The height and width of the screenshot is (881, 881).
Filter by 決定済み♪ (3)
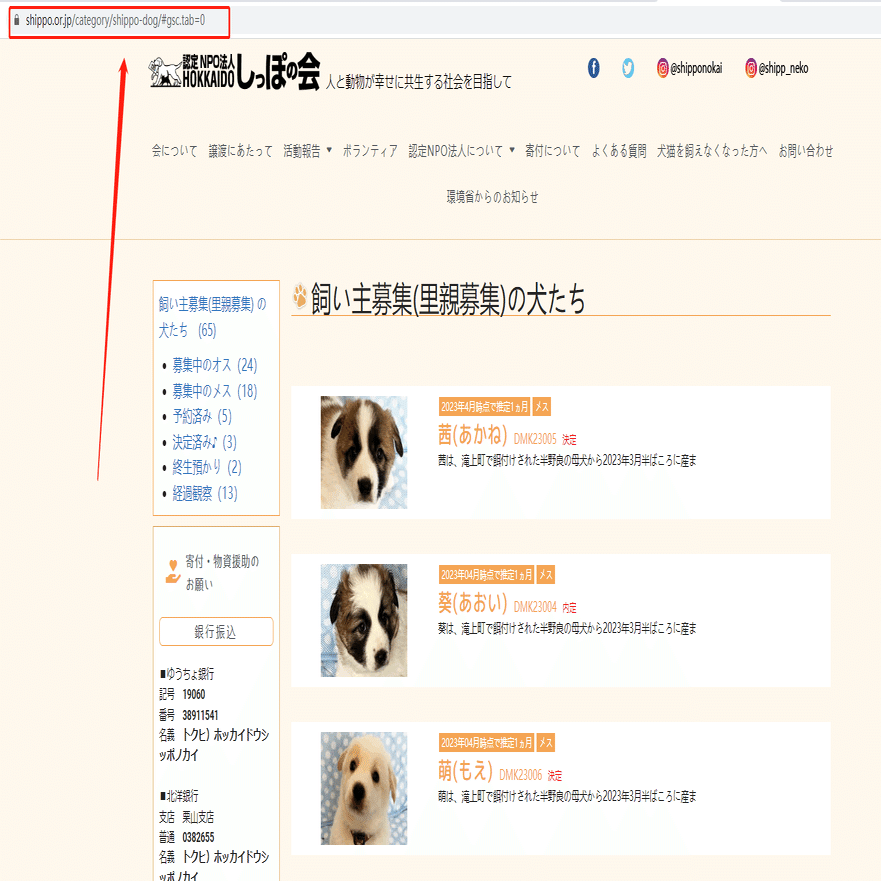click(205, 442)
